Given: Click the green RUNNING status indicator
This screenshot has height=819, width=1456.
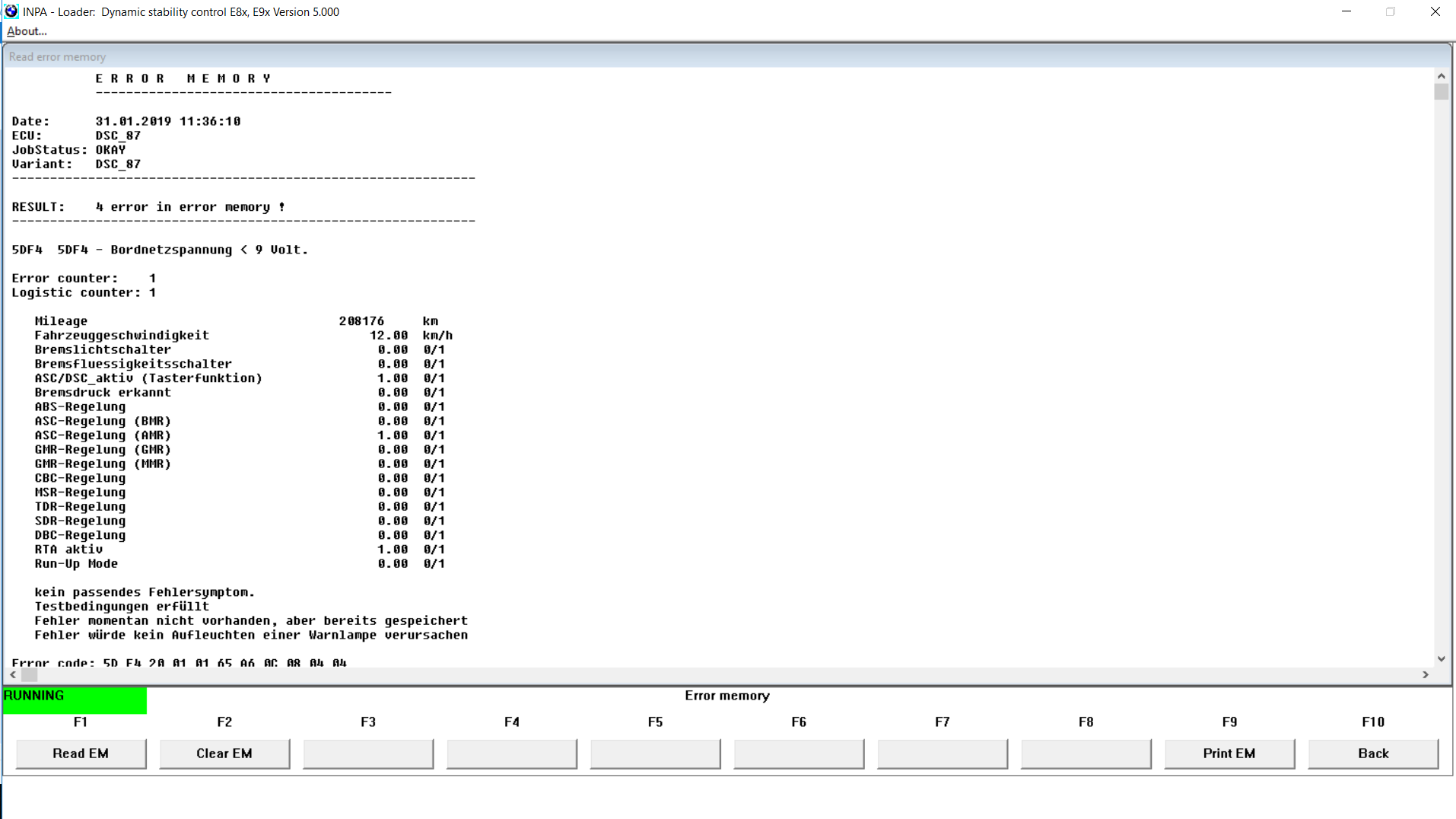Looking at the screenshot, I should click(75, 700).
